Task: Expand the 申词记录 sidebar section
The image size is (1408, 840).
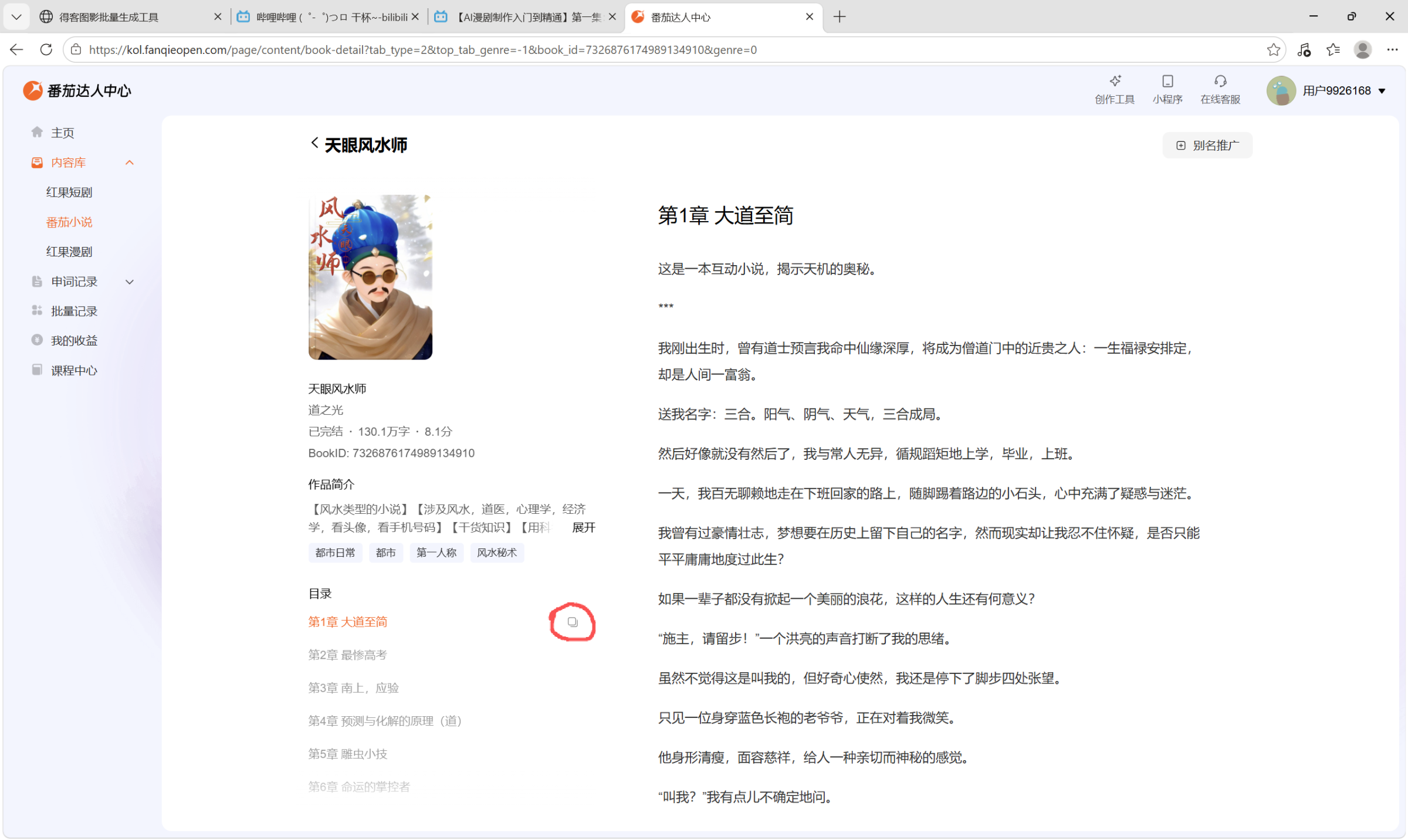Action: tap(130, 282)
